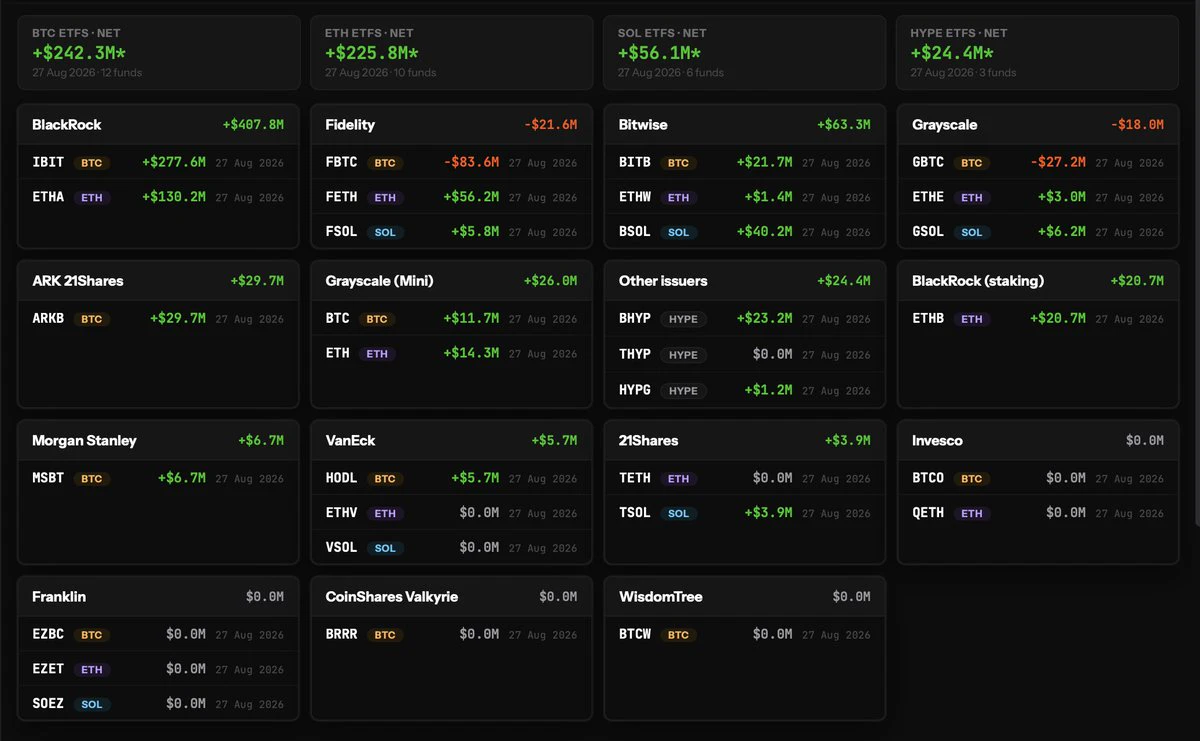Click Fidelity total -$21.6M
The image size is (1200, 741).
[x=551, y=125]
